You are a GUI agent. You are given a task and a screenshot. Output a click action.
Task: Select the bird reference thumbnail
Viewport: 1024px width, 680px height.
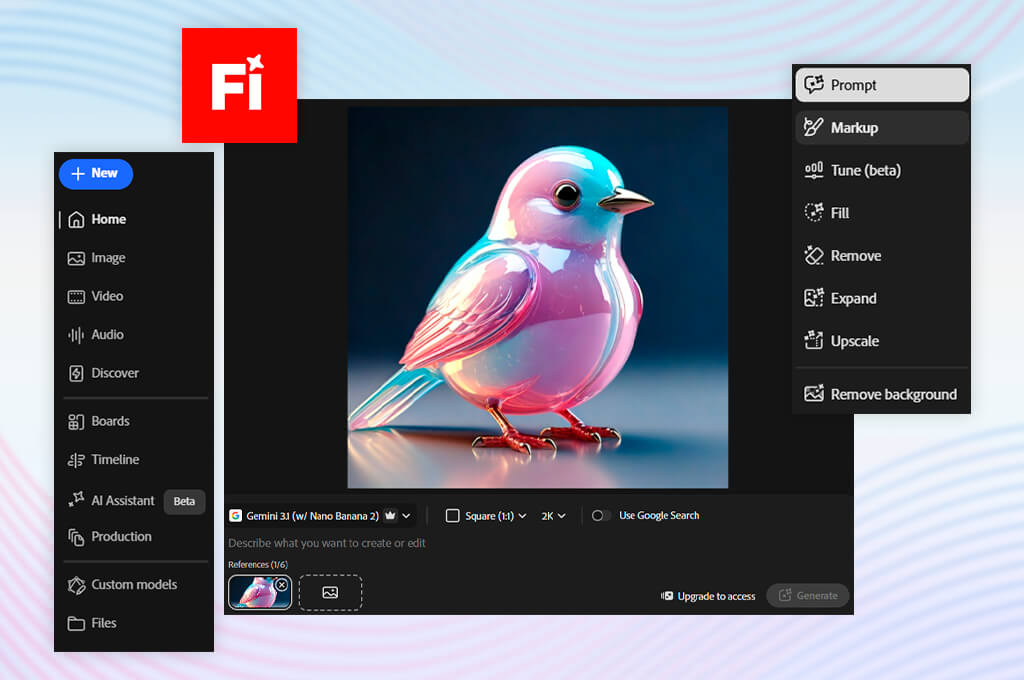tap(259, 592)
